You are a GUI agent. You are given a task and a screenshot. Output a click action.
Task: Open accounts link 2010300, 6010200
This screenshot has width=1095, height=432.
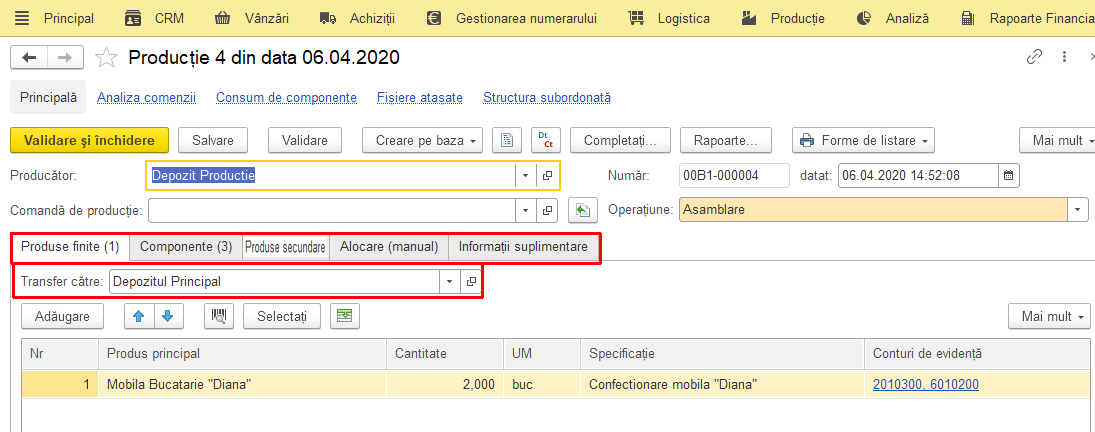click(x=925, y=384)
